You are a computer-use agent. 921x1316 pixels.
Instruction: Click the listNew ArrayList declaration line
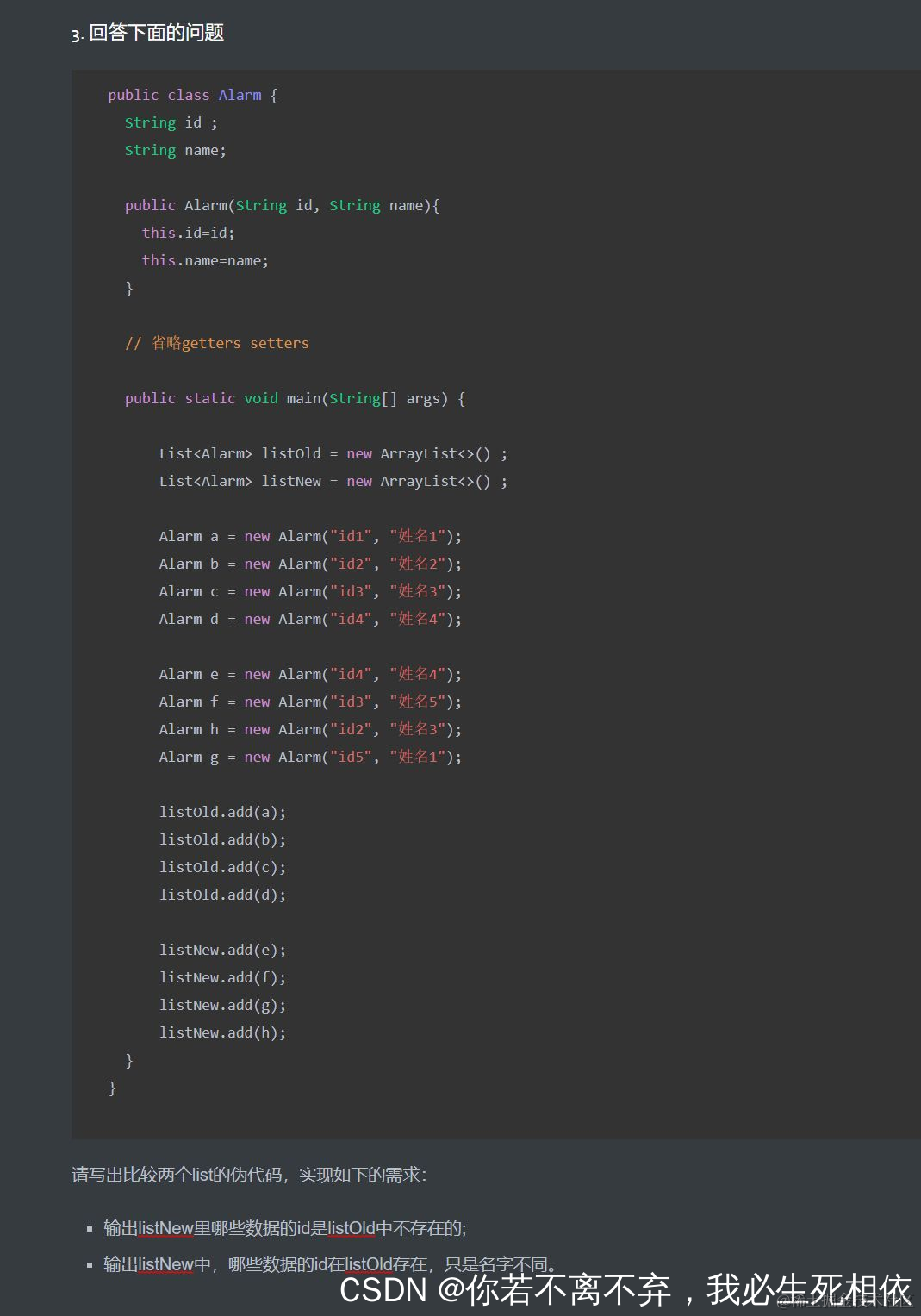[x=333, y=481]
